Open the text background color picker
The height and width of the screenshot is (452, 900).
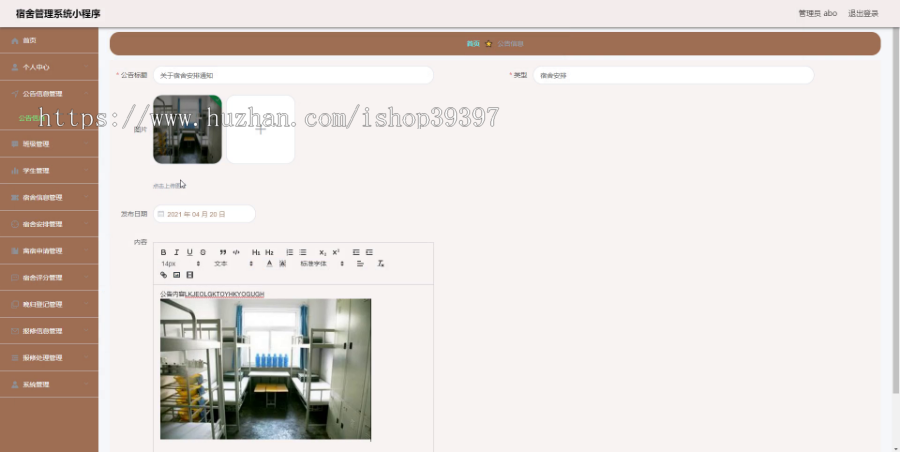(282, 264)
